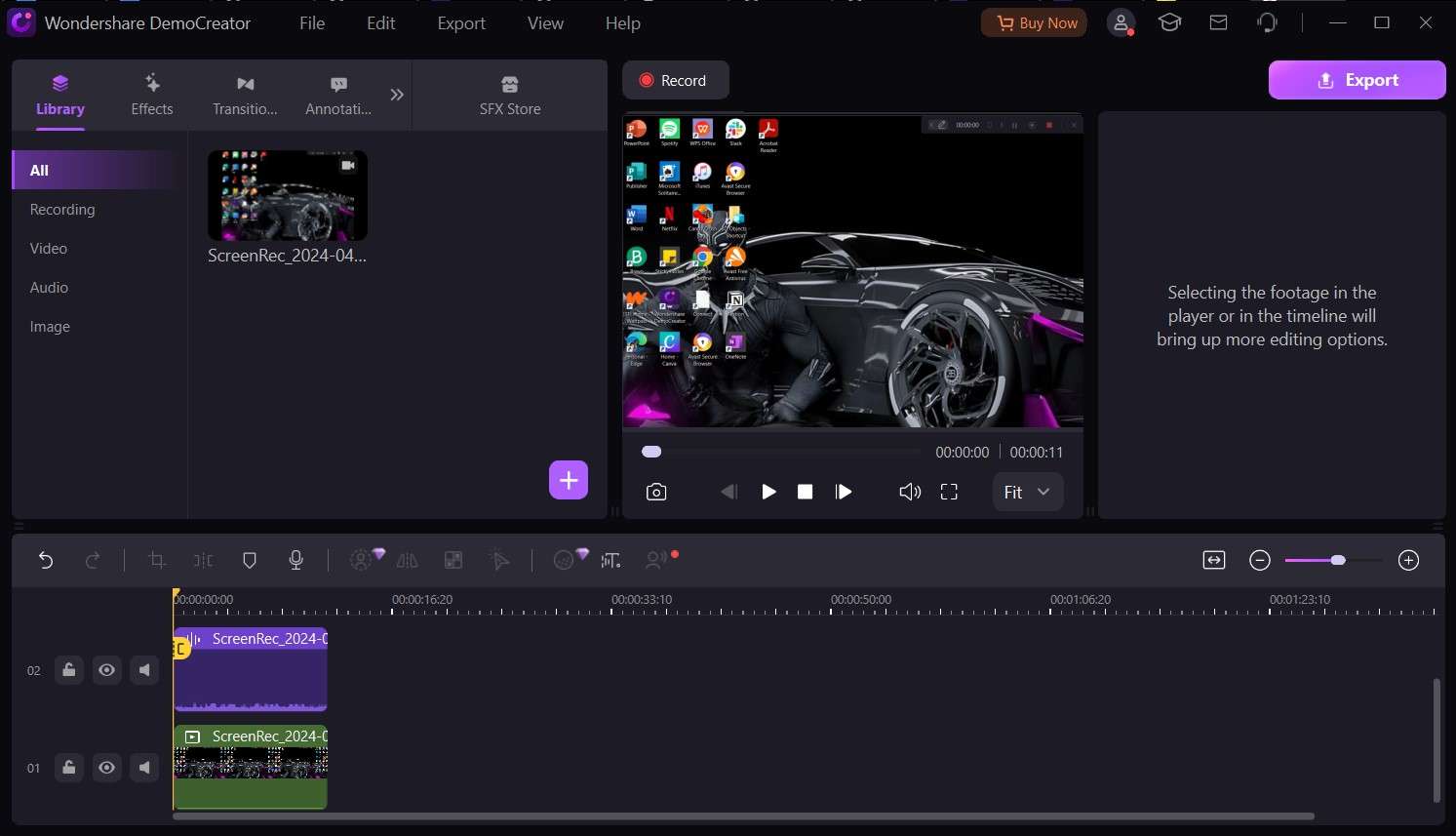Hide track 02 with eye icon
The height and width of the screenshot is (836, 1456).
[x=106, y=670]
